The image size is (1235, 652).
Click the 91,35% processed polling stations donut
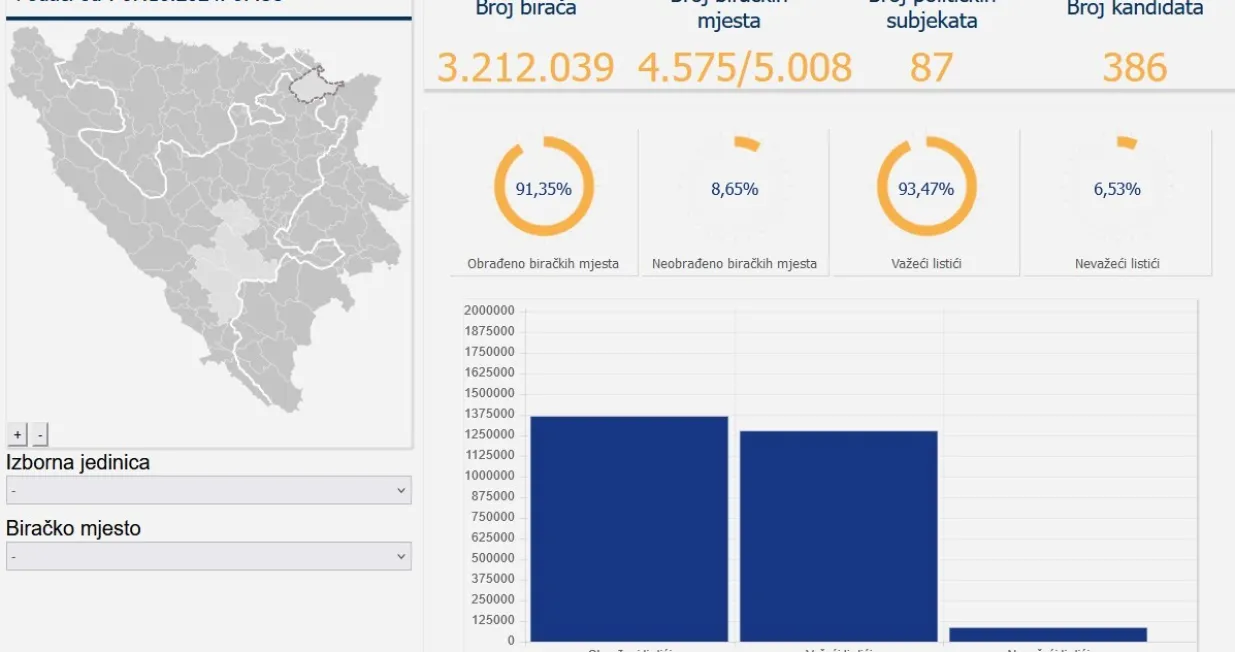543,188
